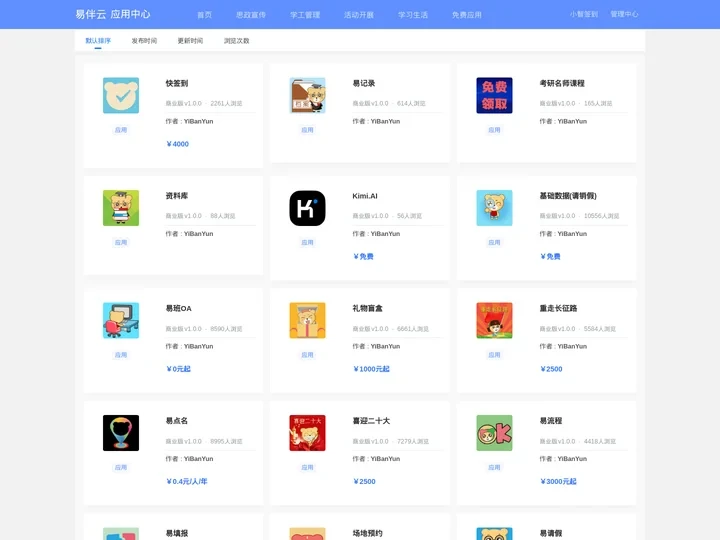
Task: Sort by 更新时间
Action: coord(190,41)
